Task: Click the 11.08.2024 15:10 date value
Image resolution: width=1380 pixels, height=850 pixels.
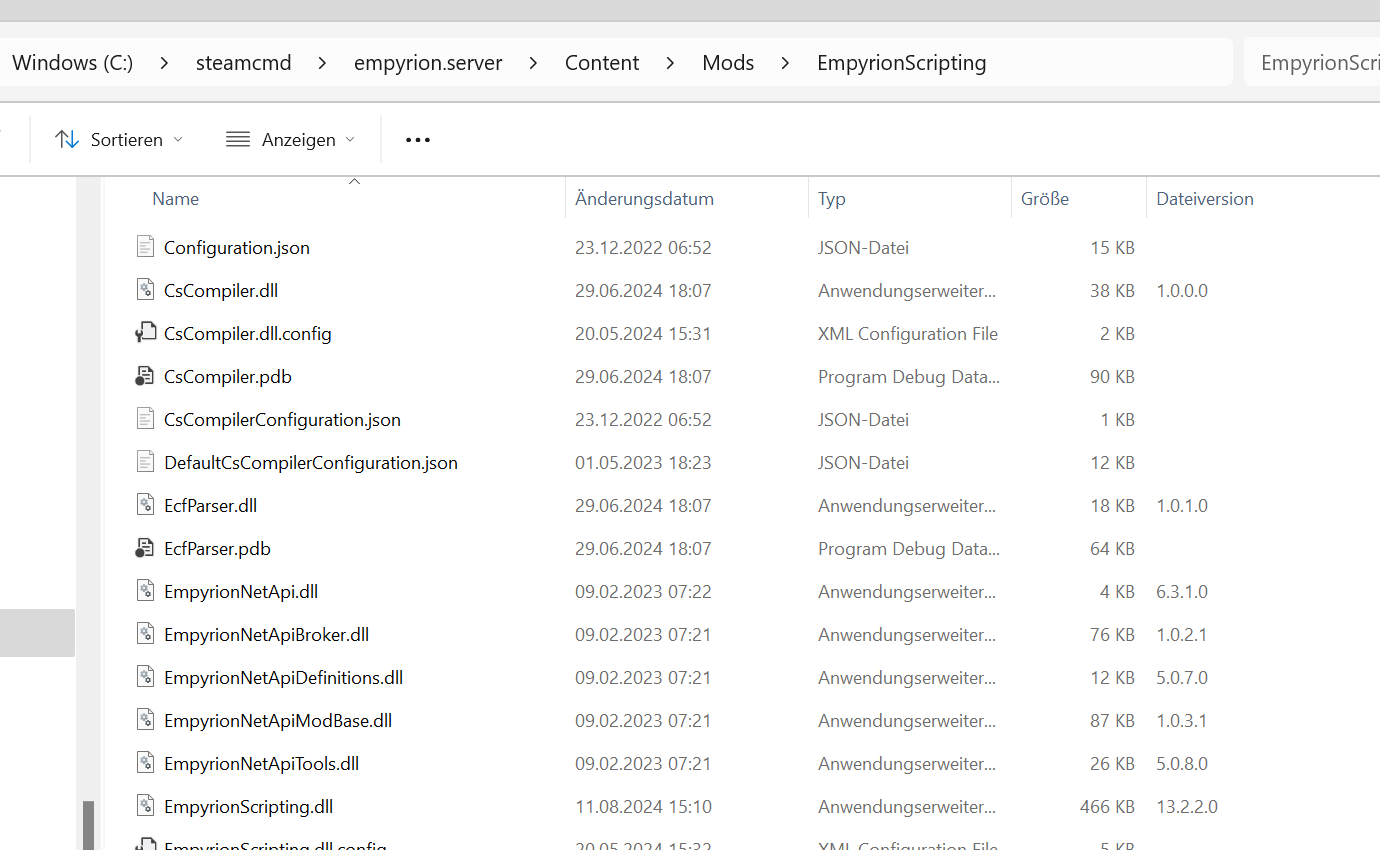Action: click(643, 806)
